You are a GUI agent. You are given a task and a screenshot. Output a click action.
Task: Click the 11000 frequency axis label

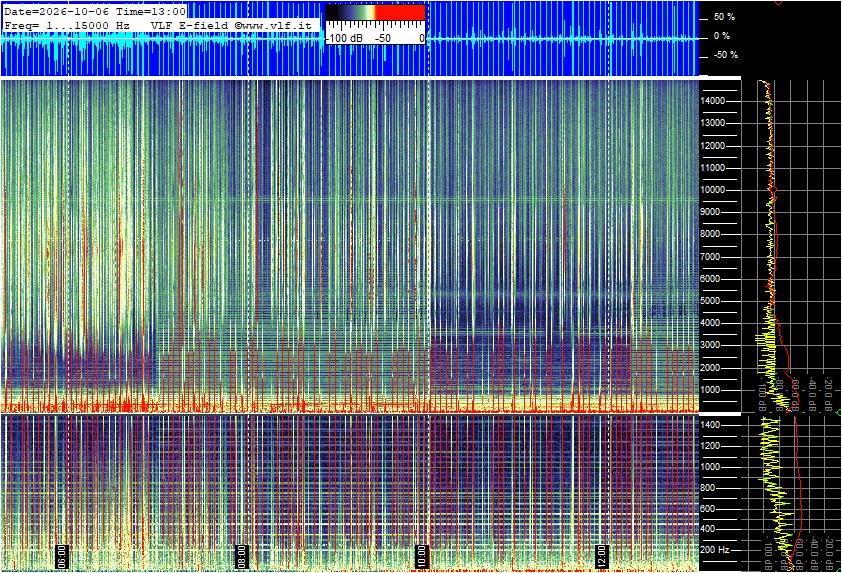(713, 168)
